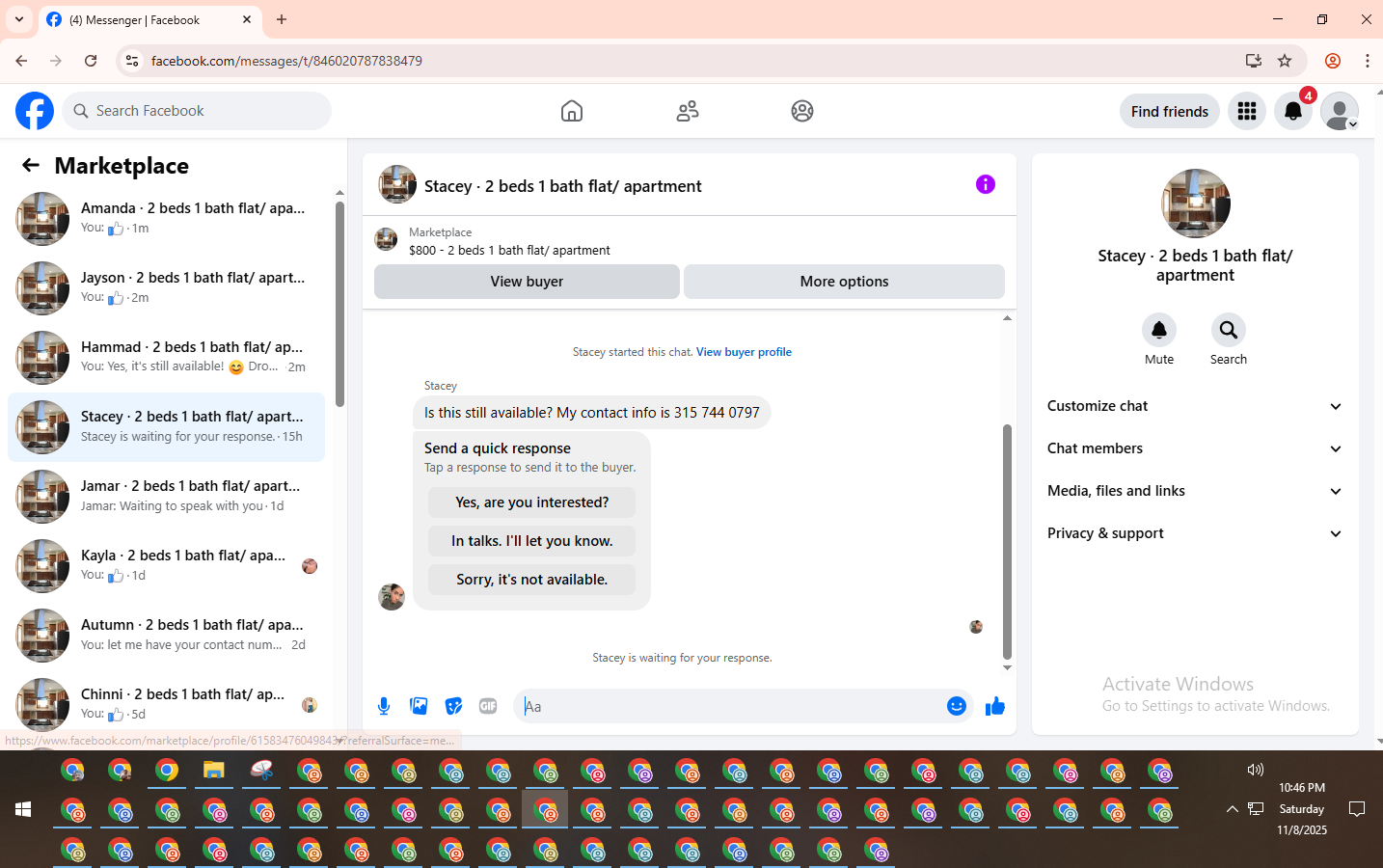The width and height of the screenshot is (1383, 868).
Task: Open Jayson's conversation
Action: coord(166,288)
